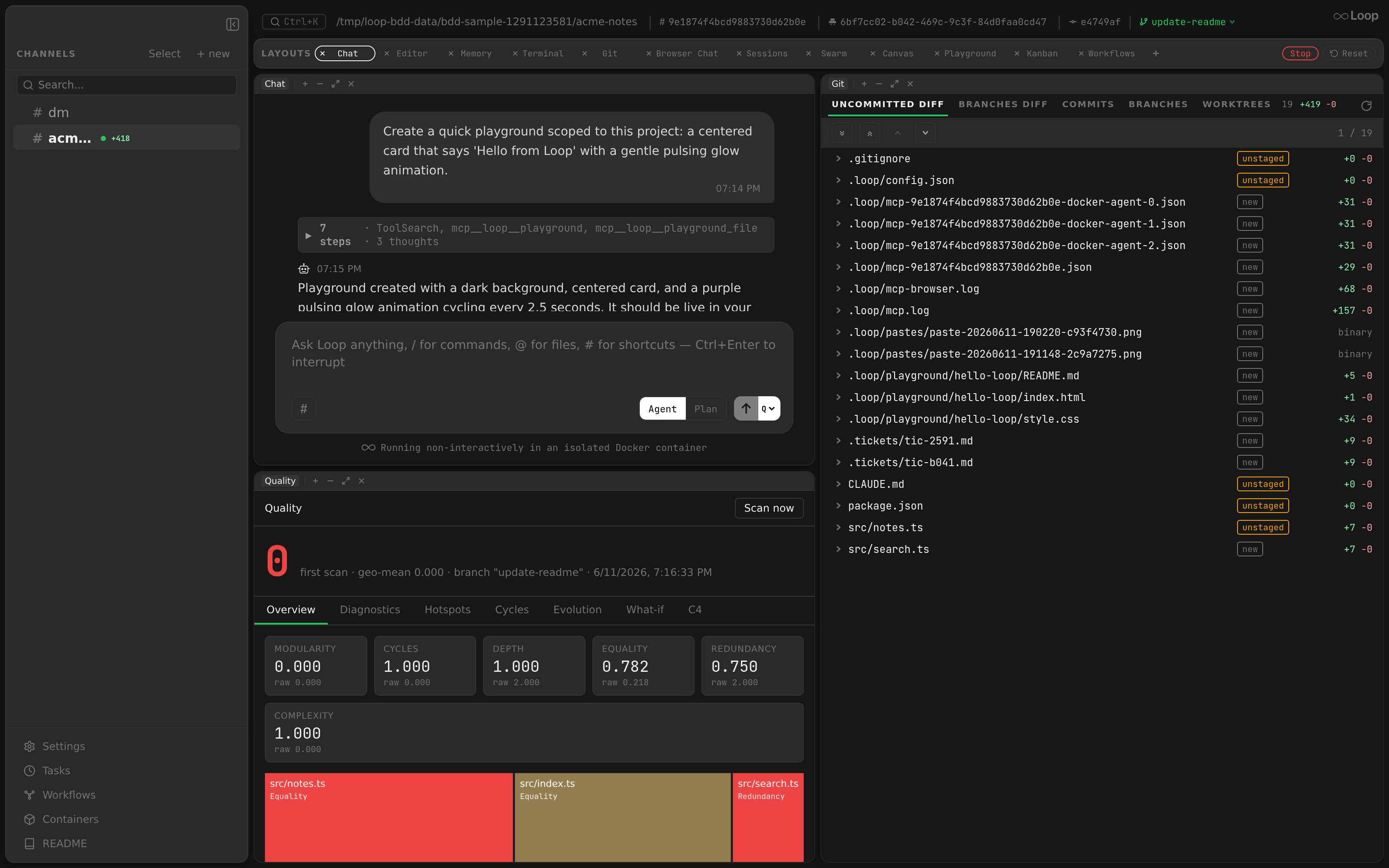Screen dimensions: 1389x868
Task: Open Workflows in the sidebar
Action: (60, 795)
